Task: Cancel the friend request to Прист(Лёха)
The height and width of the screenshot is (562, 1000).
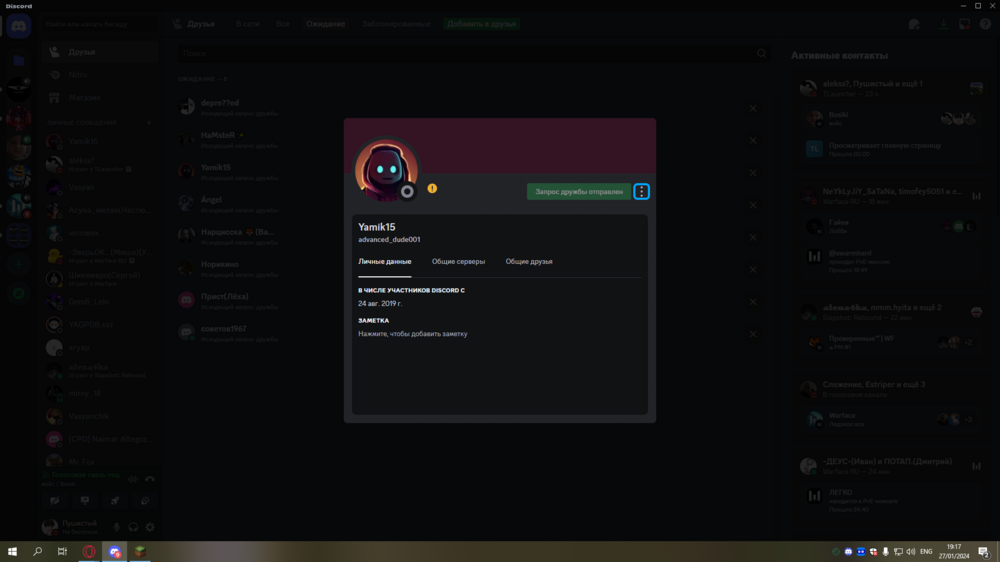Action: coord(753,302)
